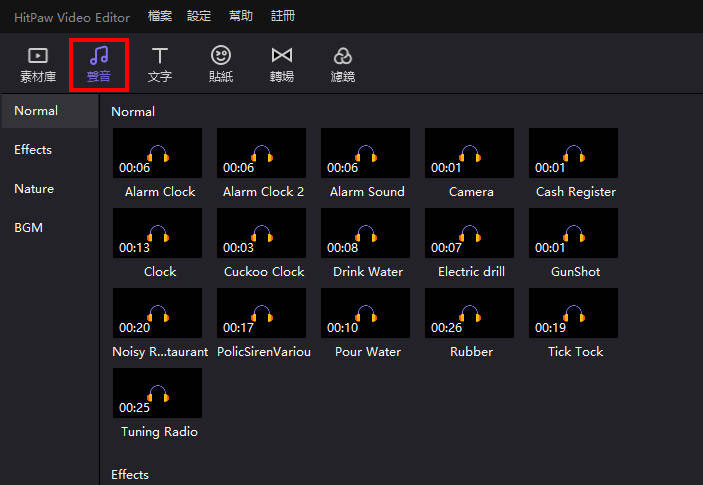
Task: Select the Tuning Radio sound thumbnail
Action: [157, 393]
